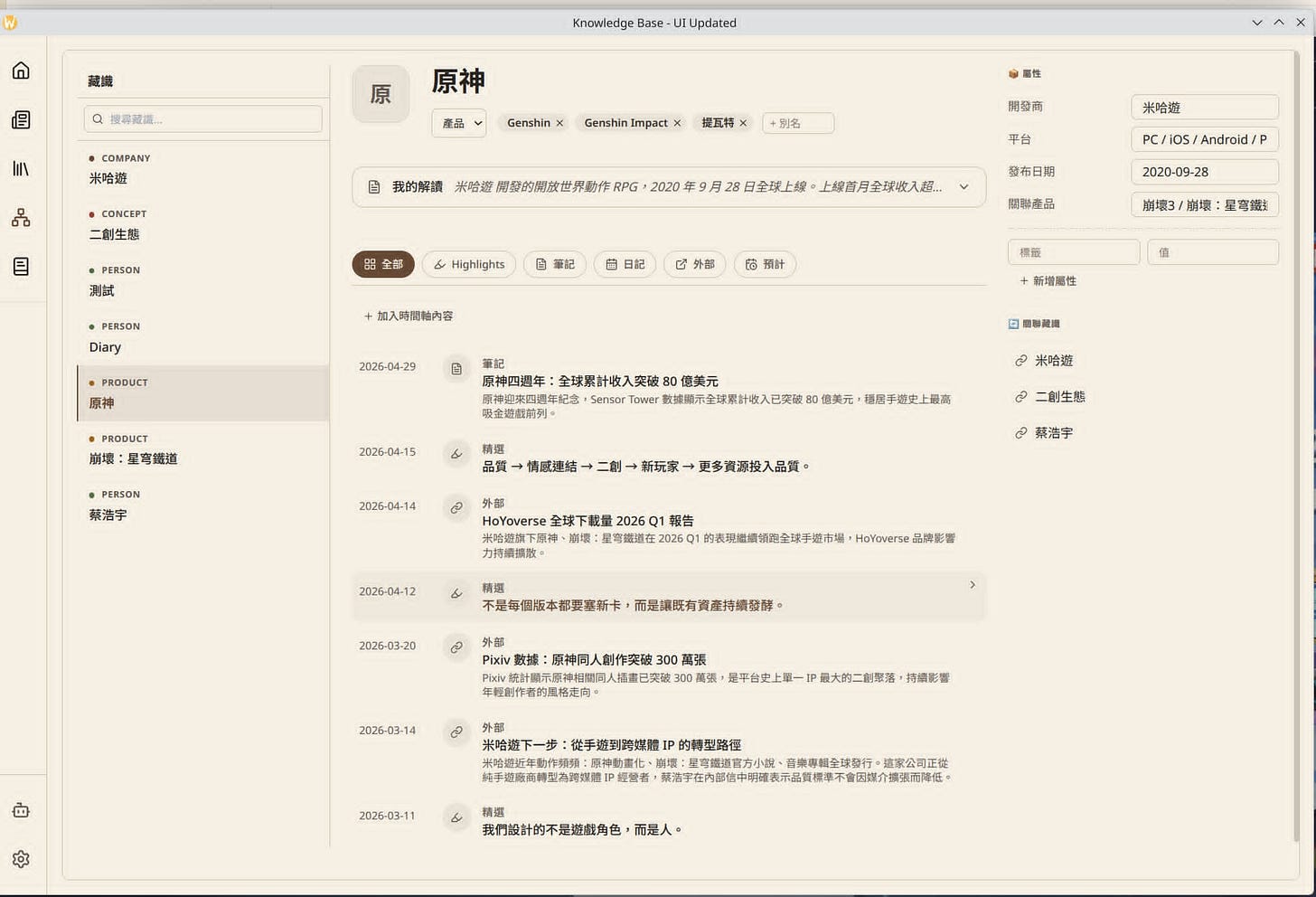Expand the 2026-04-12 entry chevron
1316x897 pixels.
(x=973, y=585)
